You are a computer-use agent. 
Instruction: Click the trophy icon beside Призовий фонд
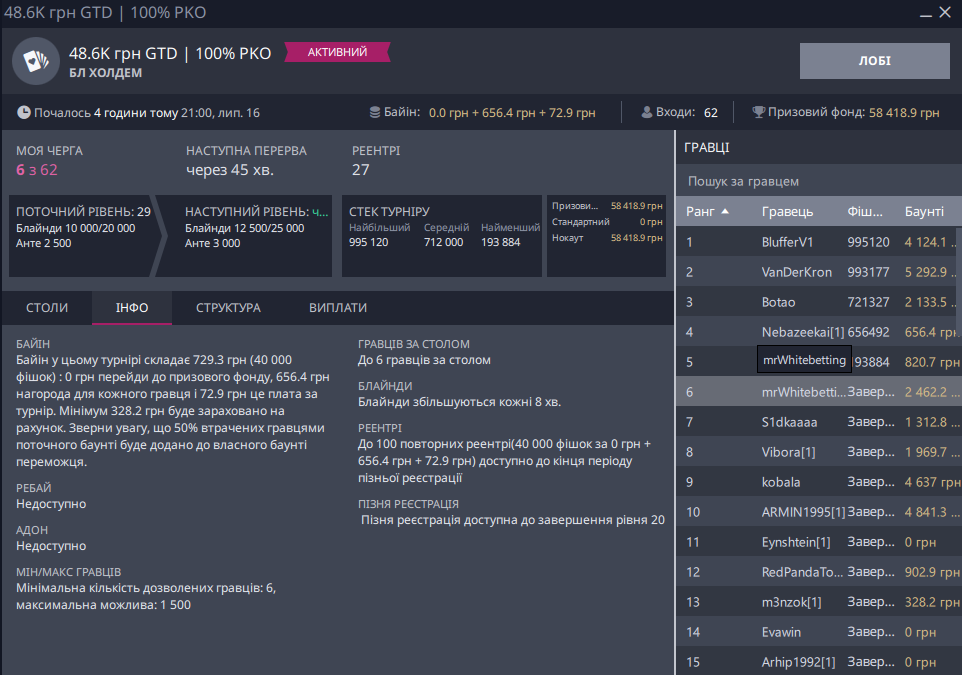(x=758, y=113)
